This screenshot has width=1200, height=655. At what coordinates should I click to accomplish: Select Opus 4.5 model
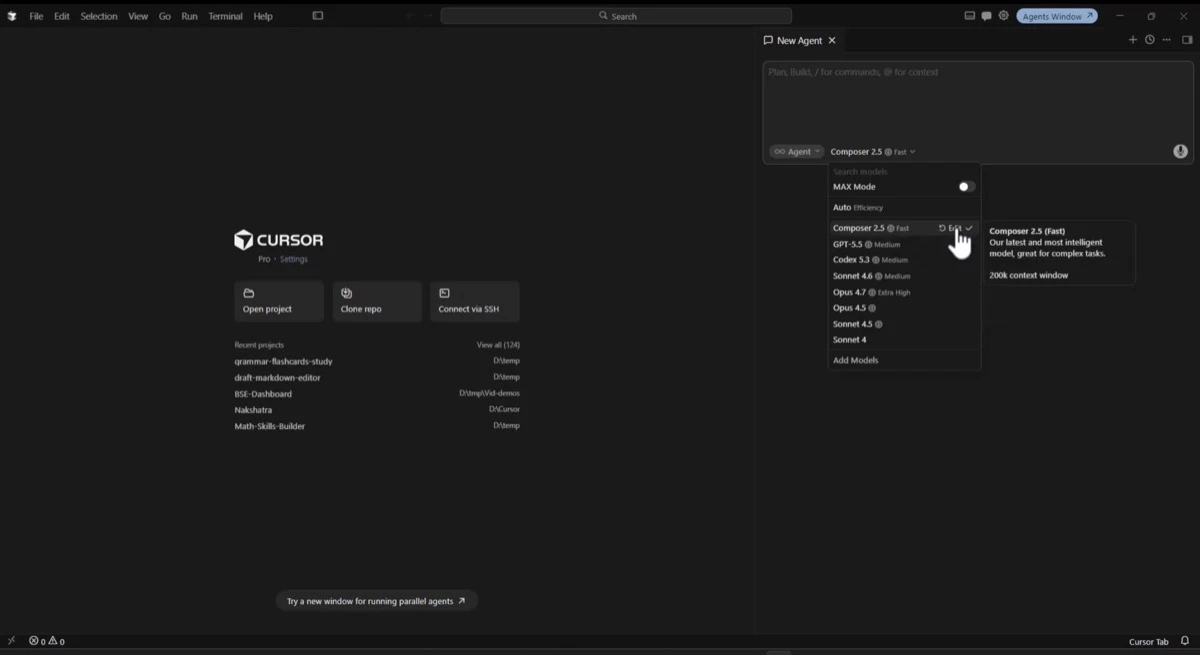point(904,308)
